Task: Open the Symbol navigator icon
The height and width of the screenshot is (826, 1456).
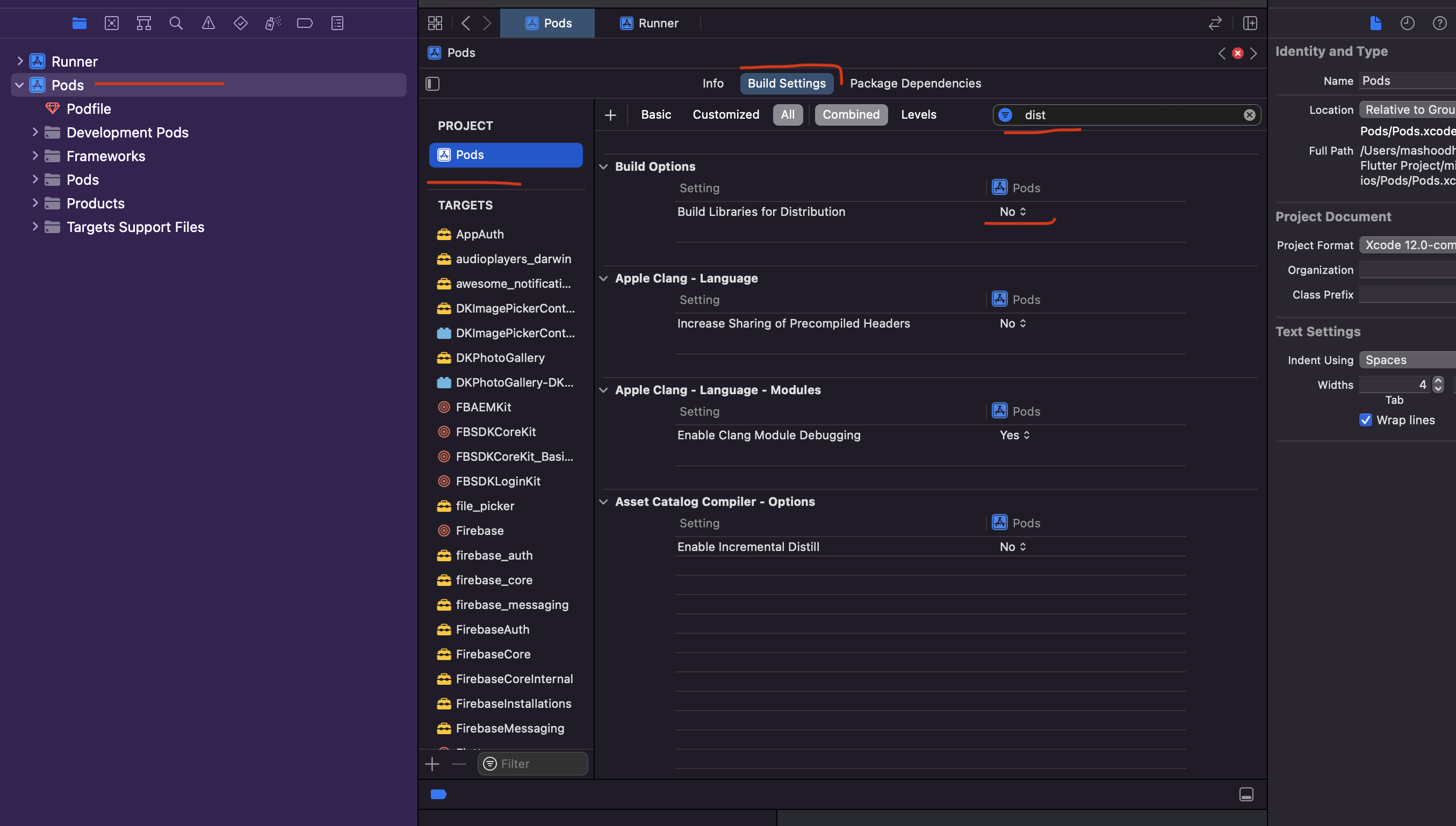Action: [x=144, y=23]
